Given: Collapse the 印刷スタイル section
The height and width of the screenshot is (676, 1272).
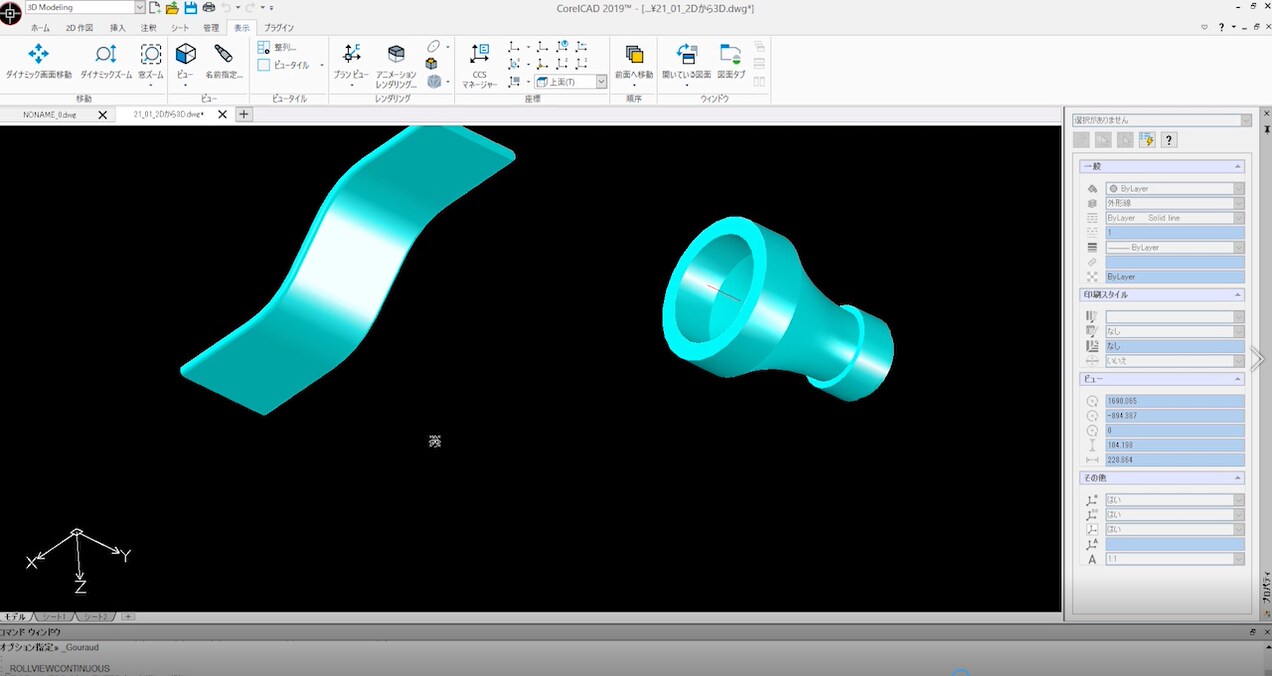Looking at the screenshot, I should (x=1238, y=295).
